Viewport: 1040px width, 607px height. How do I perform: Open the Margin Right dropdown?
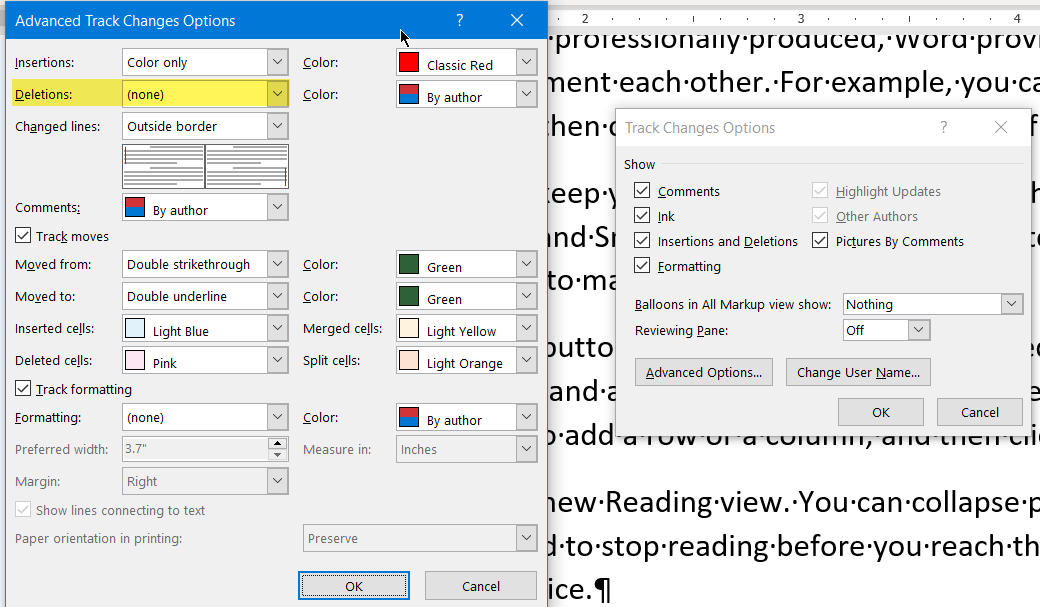pos(205,481)
